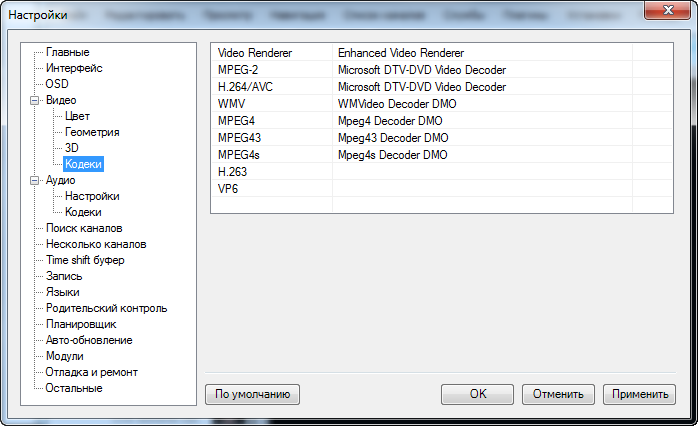Collapse the Аудио tree node
Image resolution: width=698 pixels, height=426 pixels.
35,180
